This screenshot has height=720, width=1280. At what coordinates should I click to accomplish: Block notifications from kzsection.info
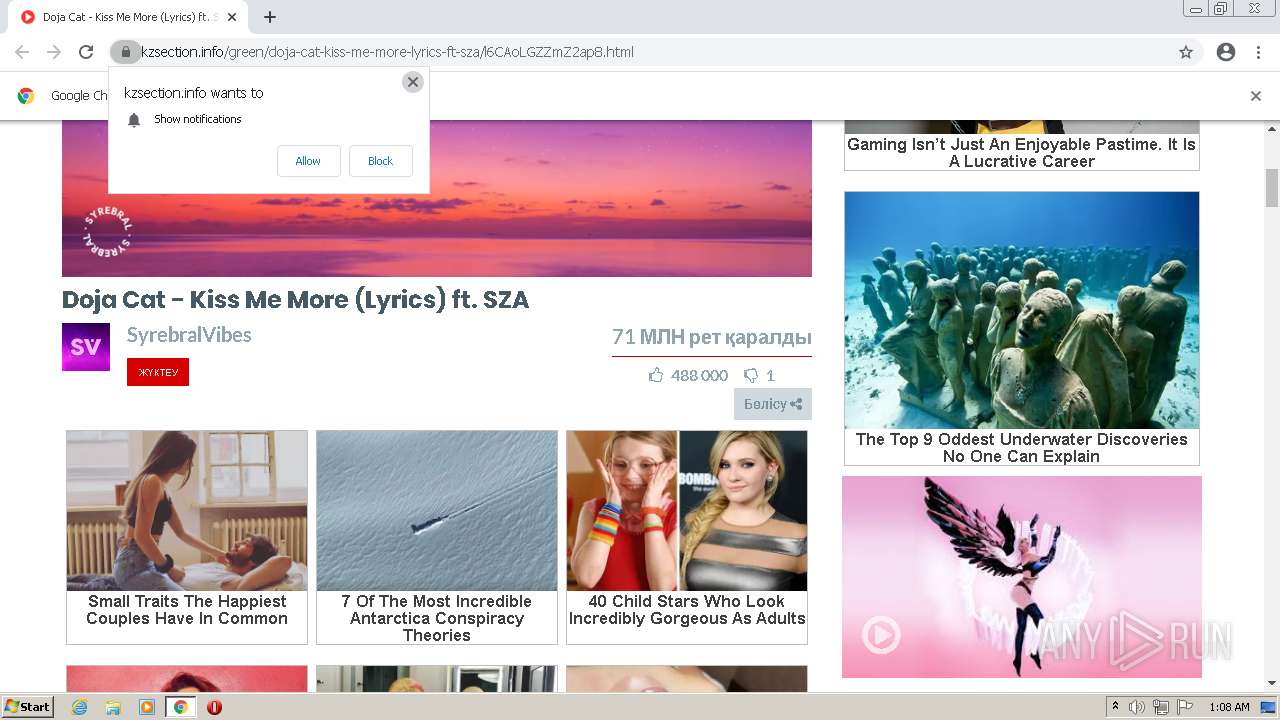click(x=380, y=161)
